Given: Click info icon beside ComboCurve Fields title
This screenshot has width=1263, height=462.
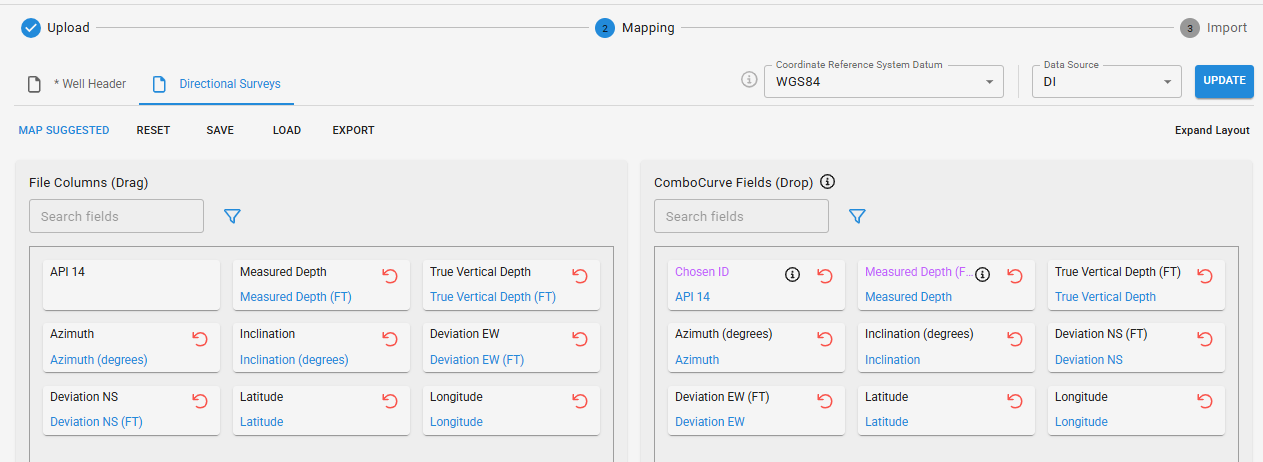Looking at the screenshot, I should [827, 182].
